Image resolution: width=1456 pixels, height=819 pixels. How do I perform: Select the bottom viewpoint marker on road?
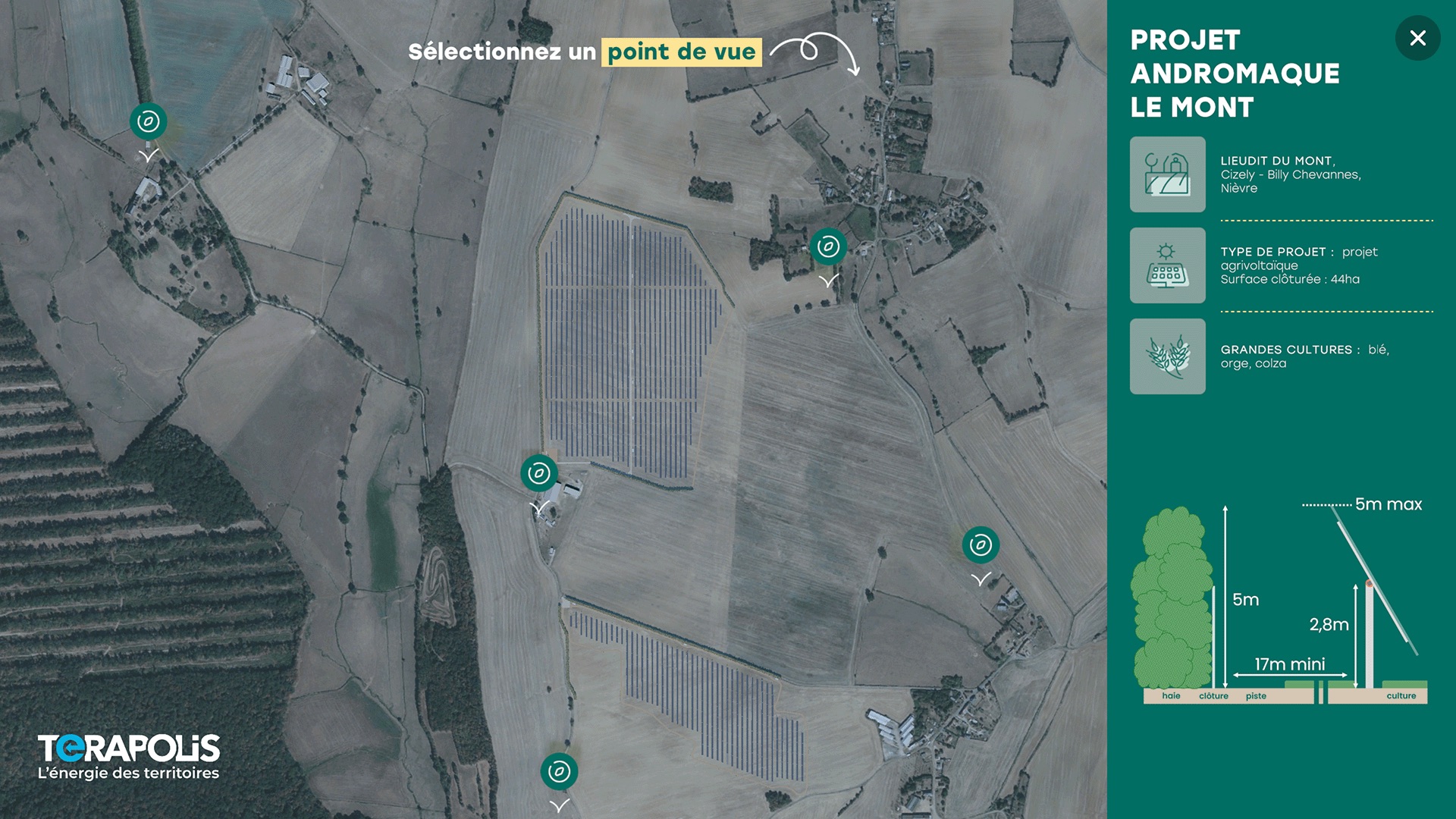click(559, 772)
